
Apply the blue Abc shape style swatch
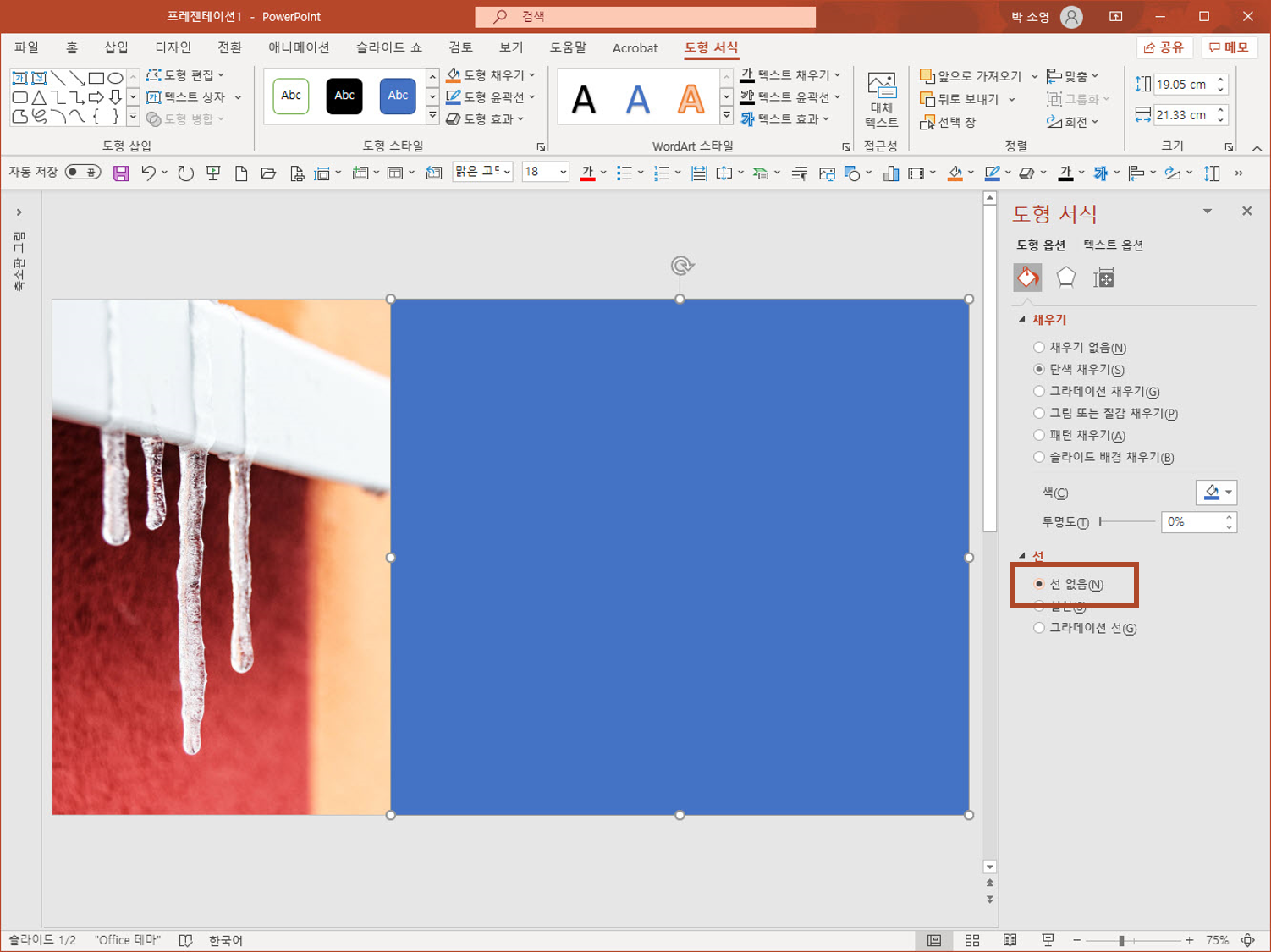point(398,96)
